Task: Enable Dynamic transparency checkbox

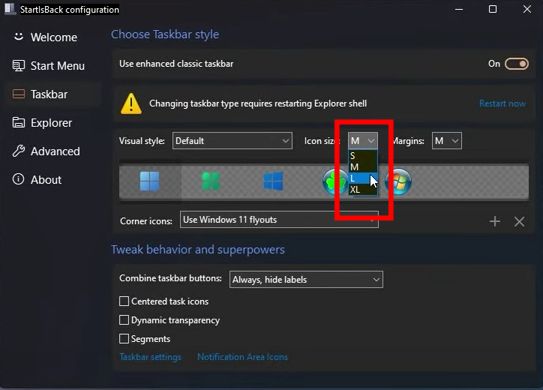Action: point(124,320)
